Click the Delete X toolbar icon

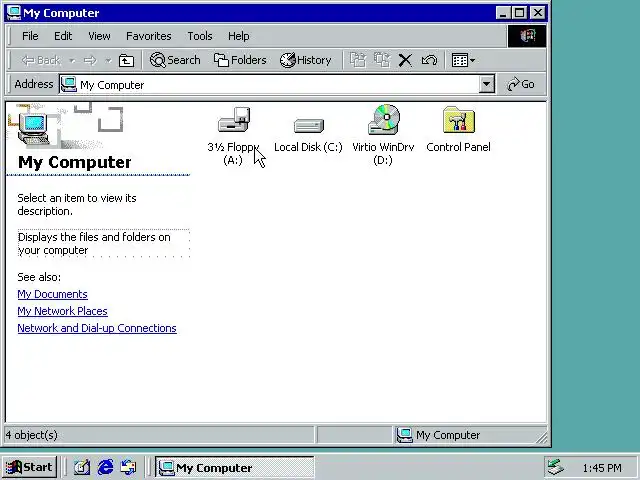[x=405, y=60]
